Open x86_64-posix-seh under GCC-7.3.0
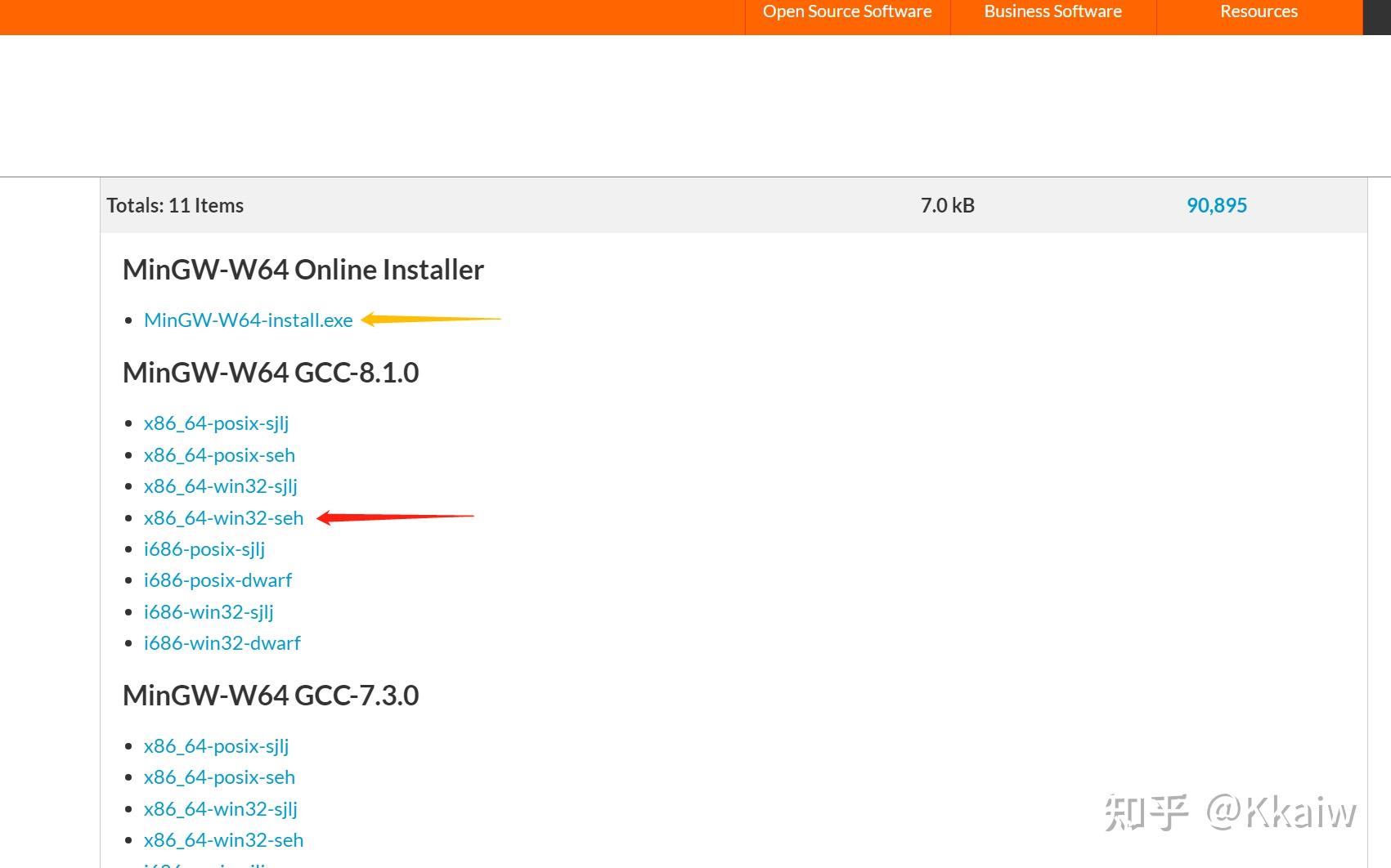 219,777
